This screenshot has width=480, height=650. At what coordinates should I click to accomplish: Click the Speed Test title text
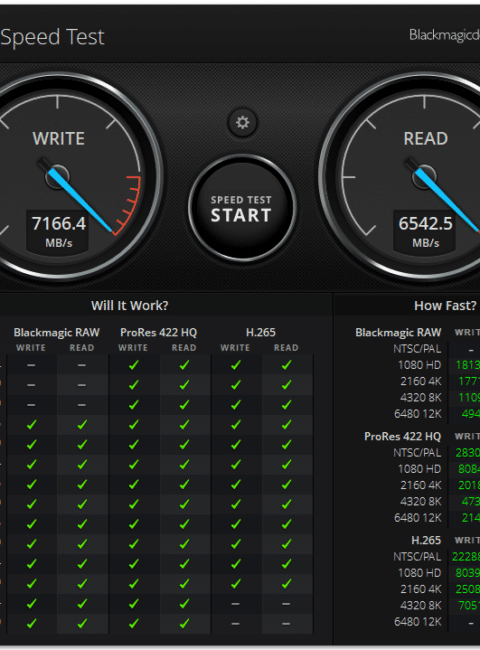point(52,37)
